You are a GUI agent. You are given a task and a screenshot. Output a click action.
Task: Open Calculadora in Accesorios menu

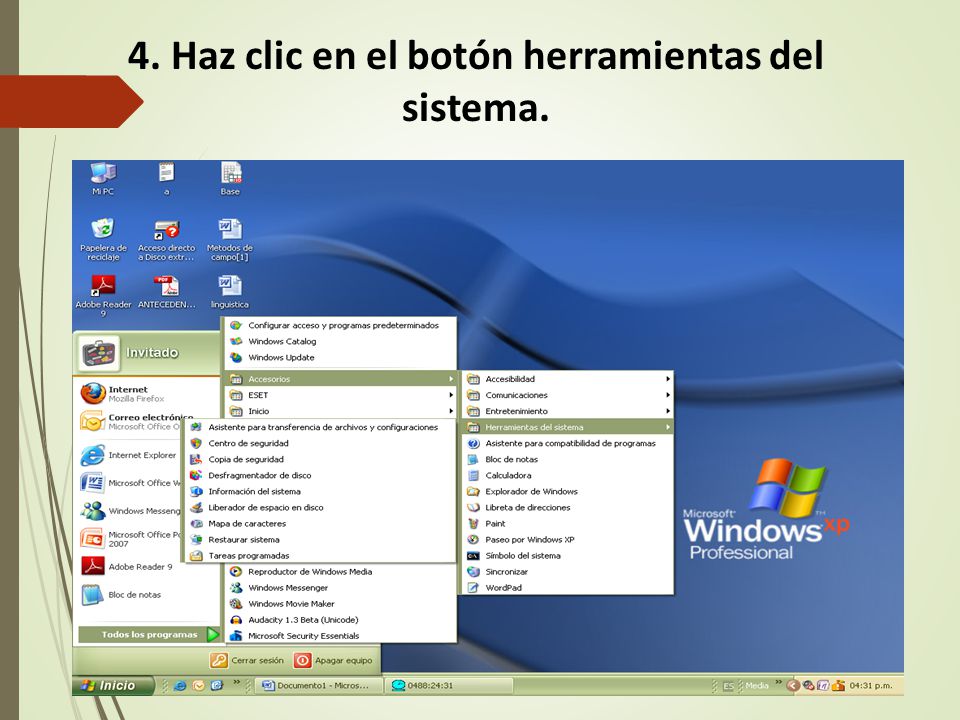tap(566, 475)
